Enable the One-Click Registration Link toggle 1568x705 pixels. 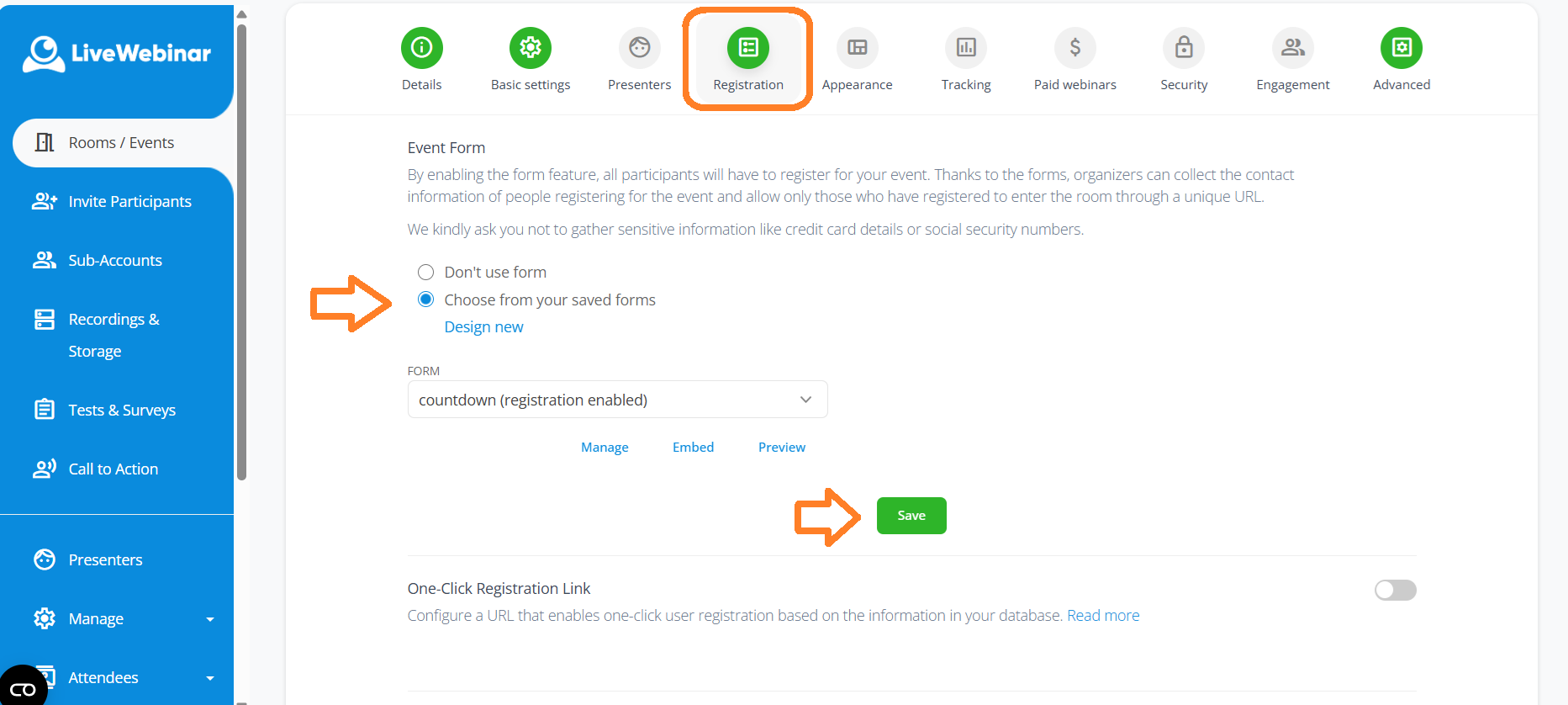(1395, 590)
